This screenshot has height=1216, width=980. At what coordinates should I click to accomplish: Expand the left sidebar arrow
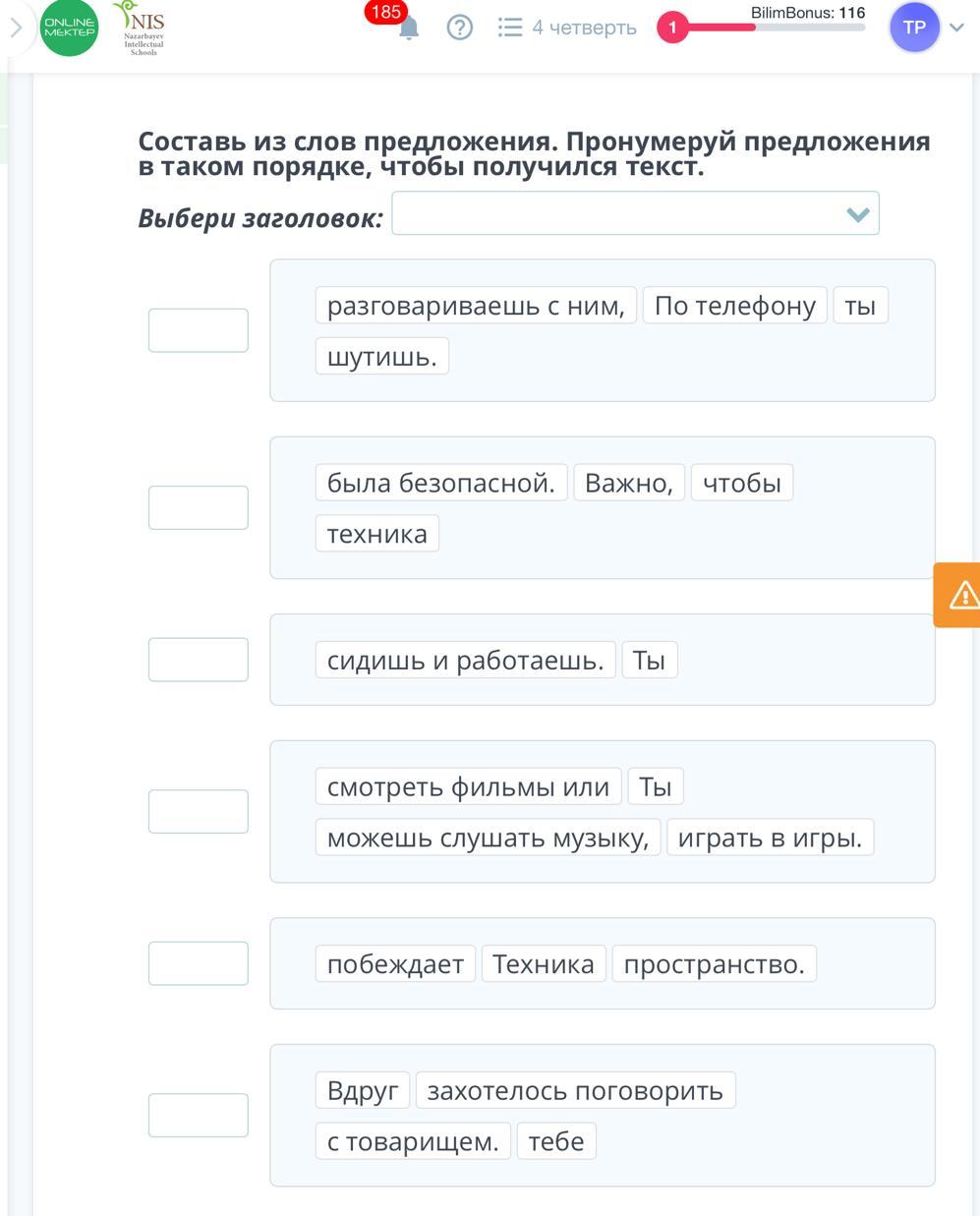(x=16, y=28)
